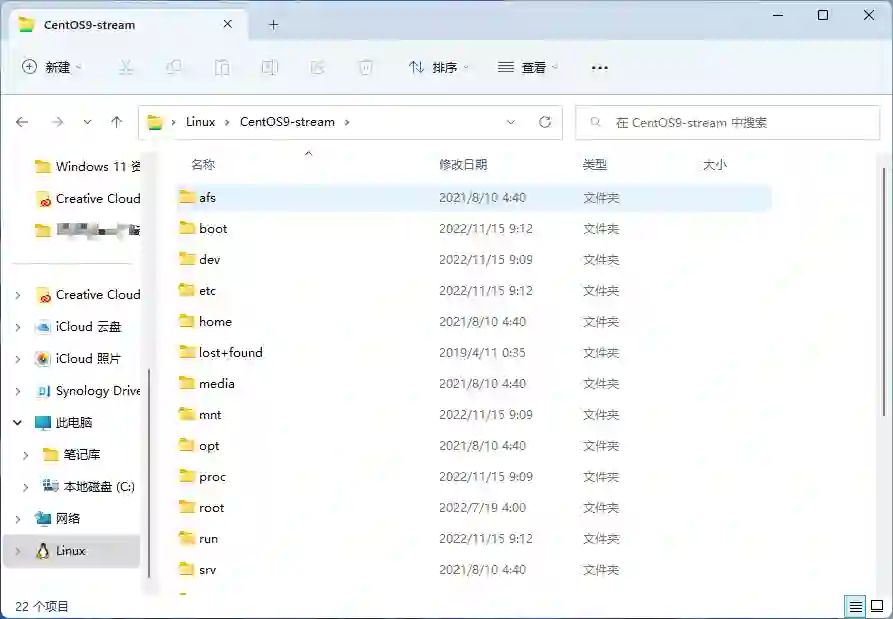
Task: Click the file list vertical scrollbar
Action: 883,290
